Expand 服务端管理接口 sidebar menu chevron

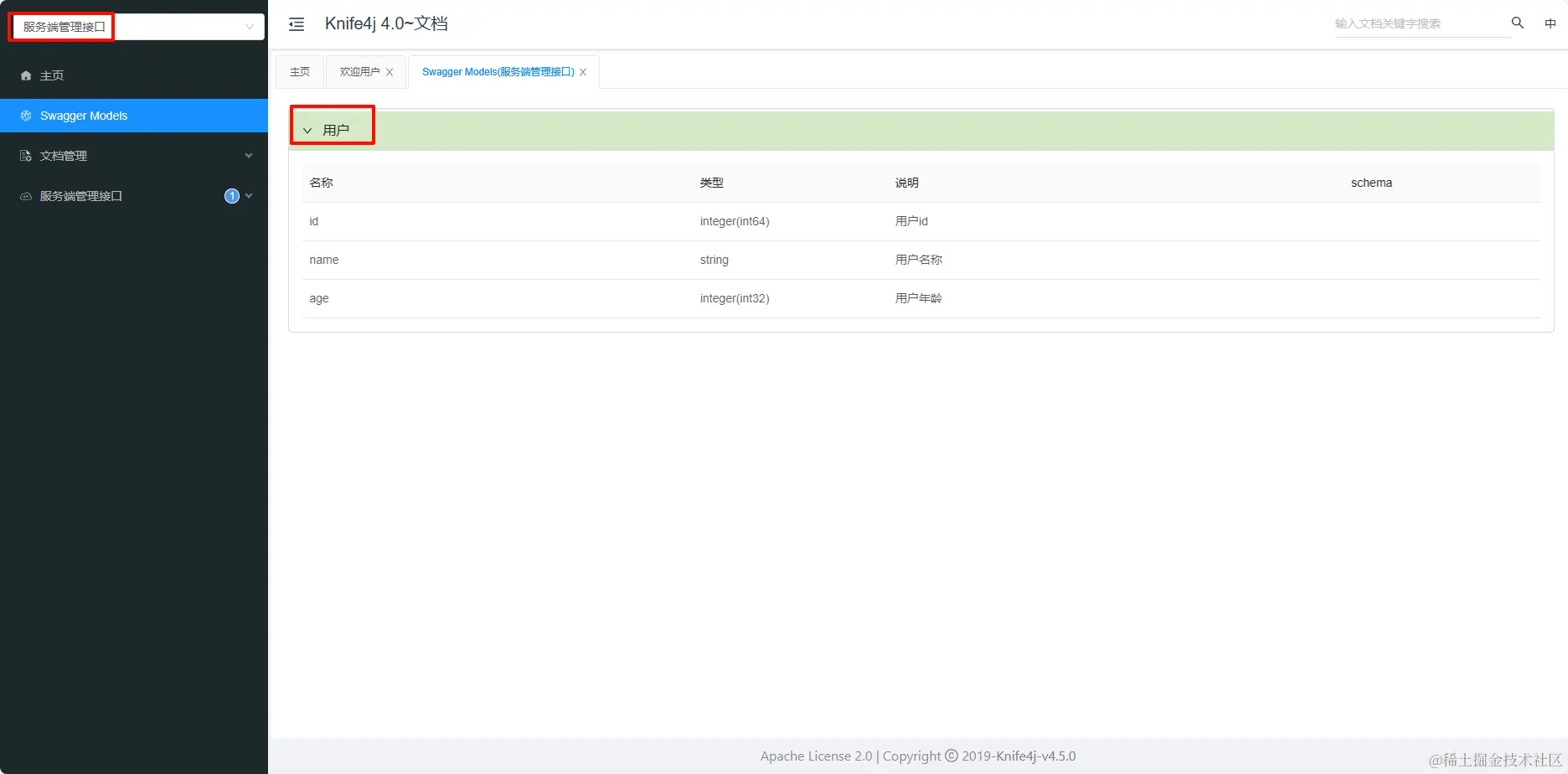249,196
